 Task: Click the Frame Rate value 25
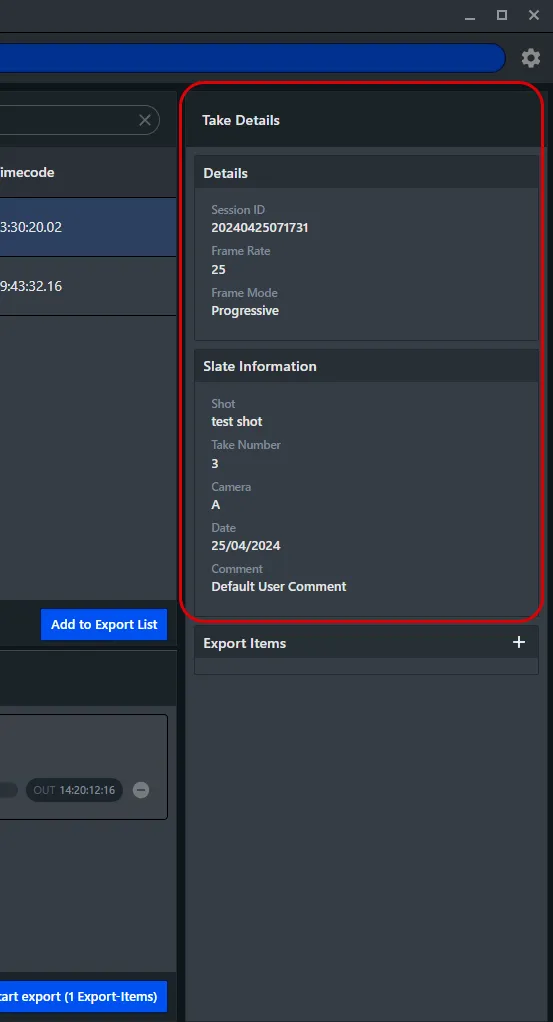click(218, 269)
